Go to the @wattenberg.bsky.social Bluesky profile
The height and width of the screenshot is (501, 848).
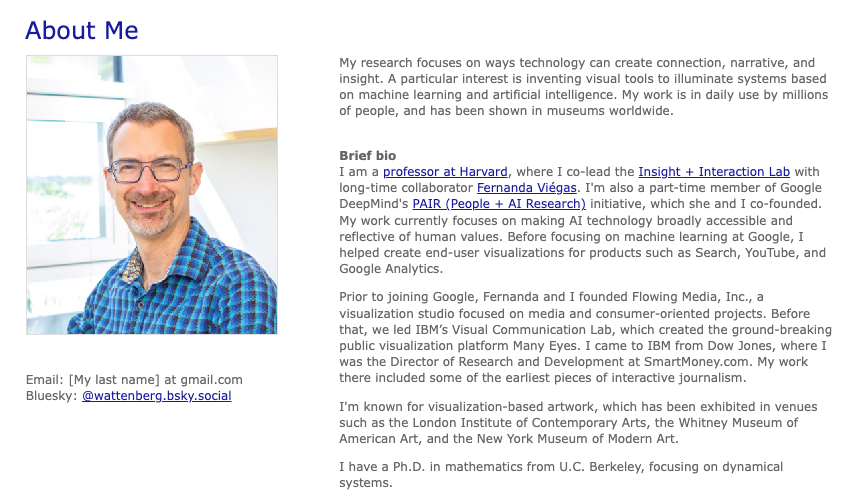[x=156, y=396]
